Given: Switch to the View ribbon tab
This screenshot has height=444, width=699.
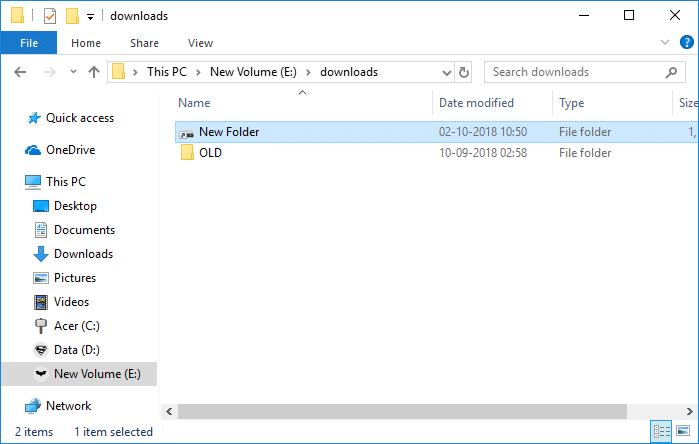Looking at the screenshot, I should pos(201,43).
